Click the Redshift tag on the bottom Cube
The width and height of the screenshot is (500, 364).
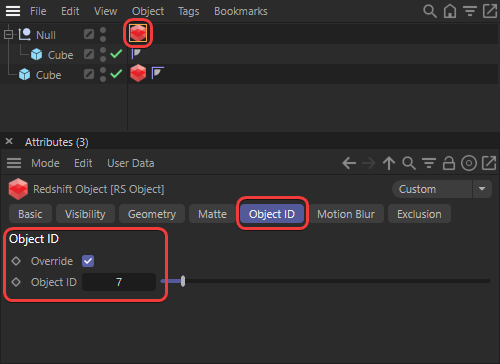(138, 73)
